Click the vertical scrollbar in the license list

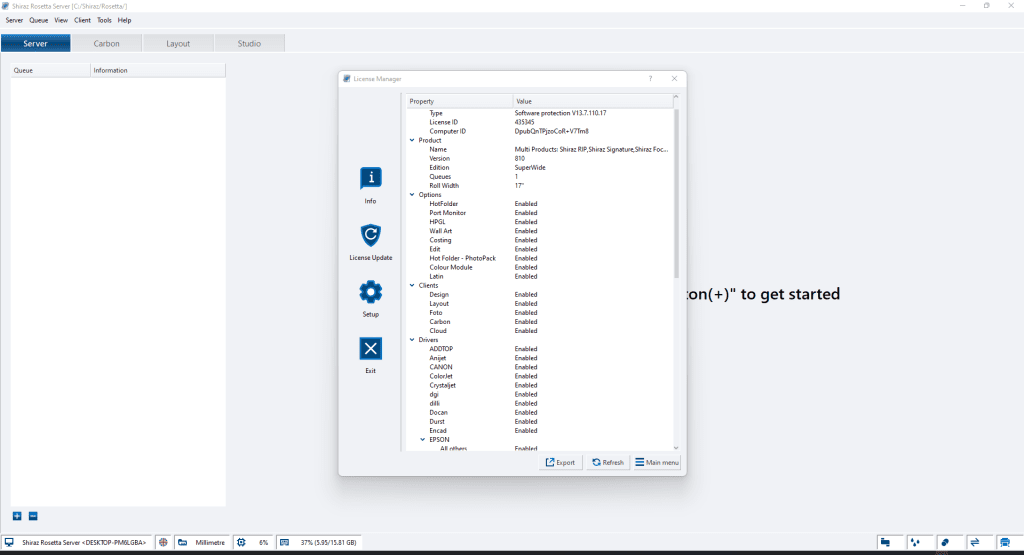(676, 193)
